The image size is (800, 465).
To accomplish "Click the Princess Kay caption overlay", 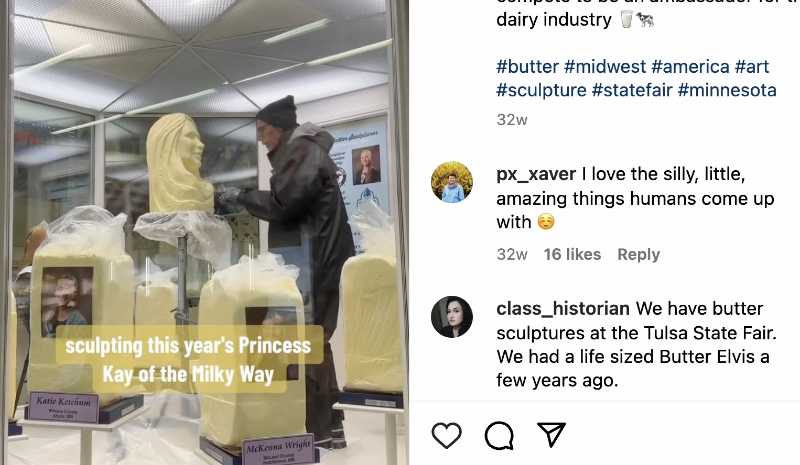I will tap(188, 359).
